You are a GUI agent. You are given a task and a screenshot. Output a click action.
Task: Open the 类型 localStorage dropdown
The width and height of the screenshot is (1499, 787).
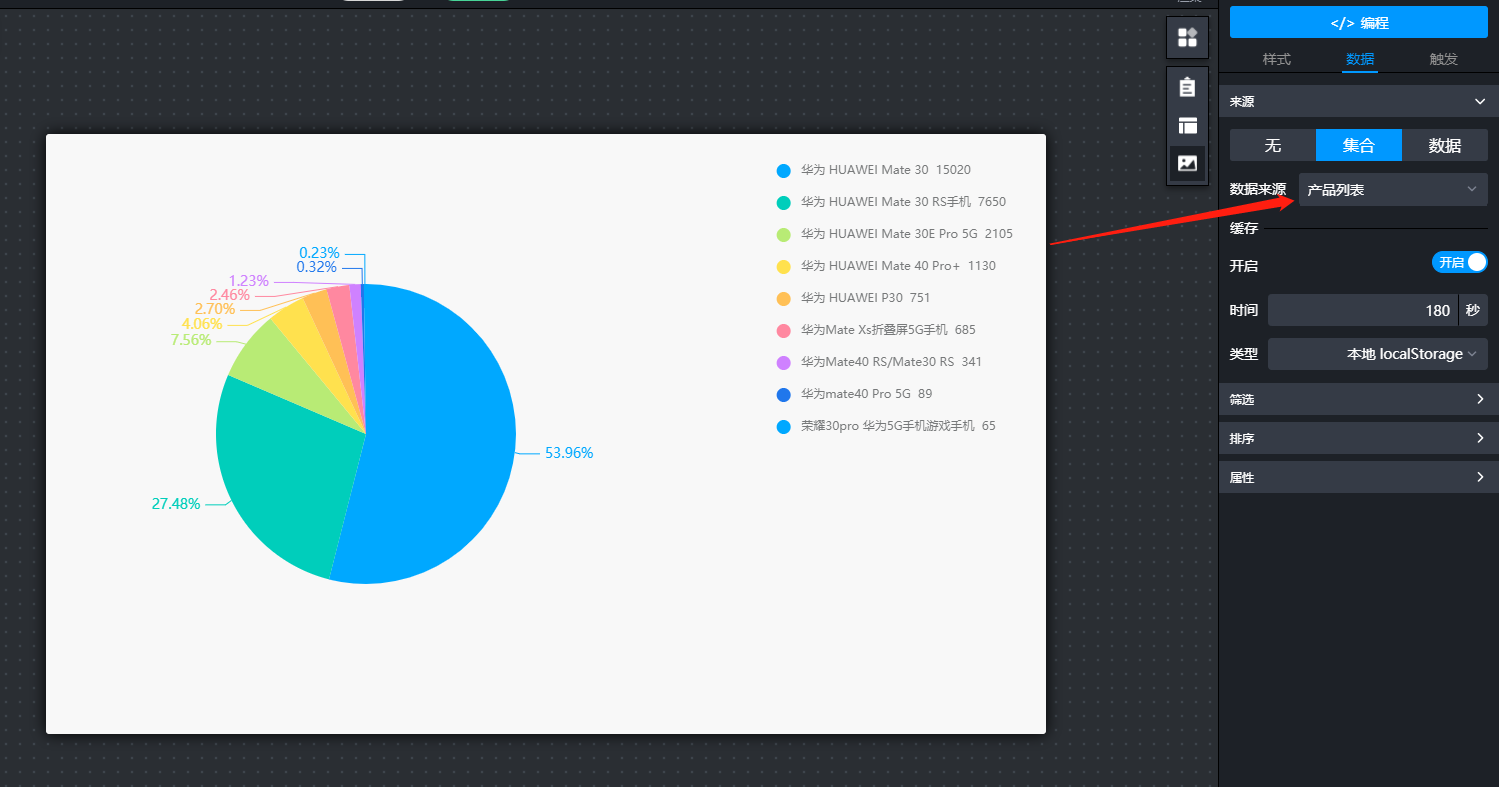1377,354
